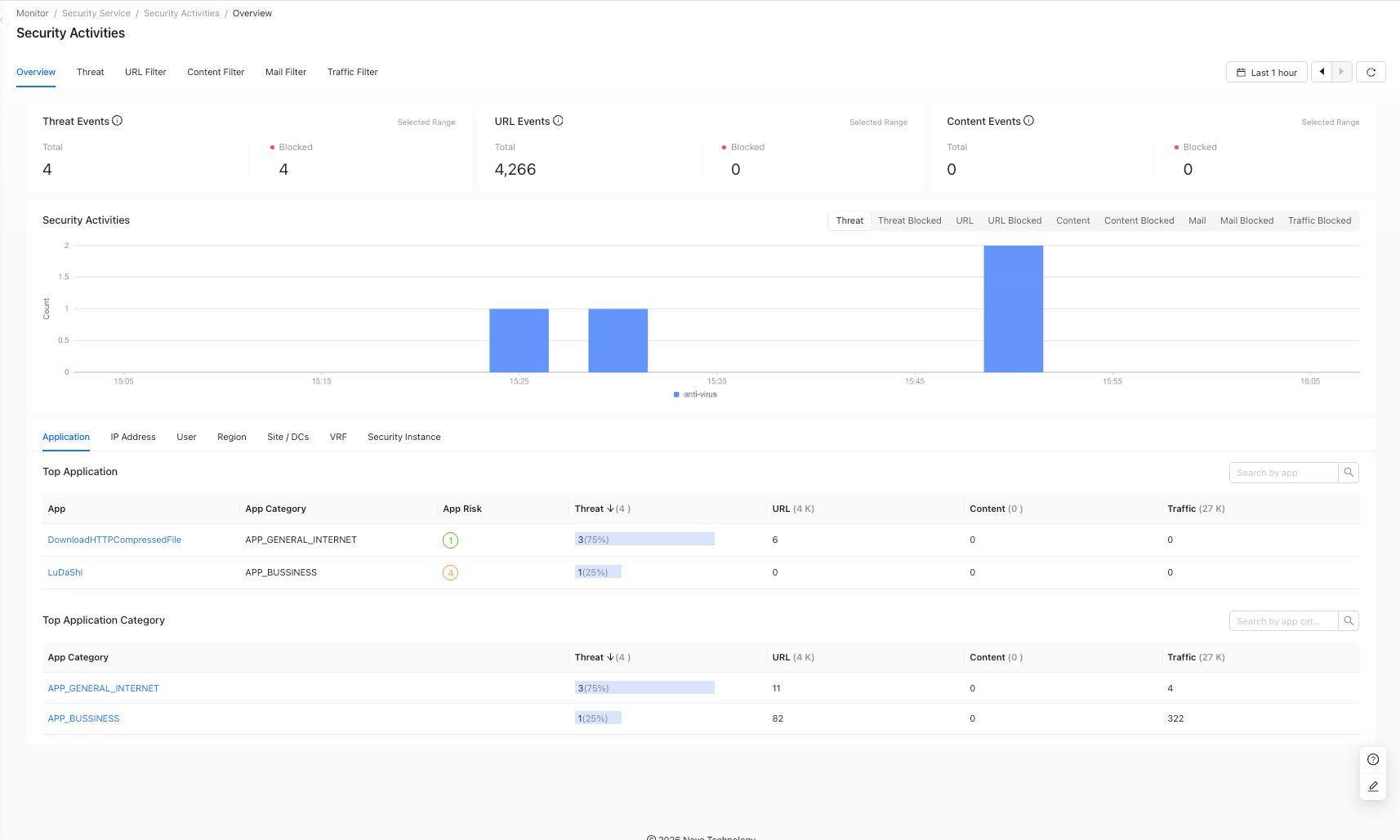Click Search by app input field
The image size is (1400, 840).
(1284, 473)
